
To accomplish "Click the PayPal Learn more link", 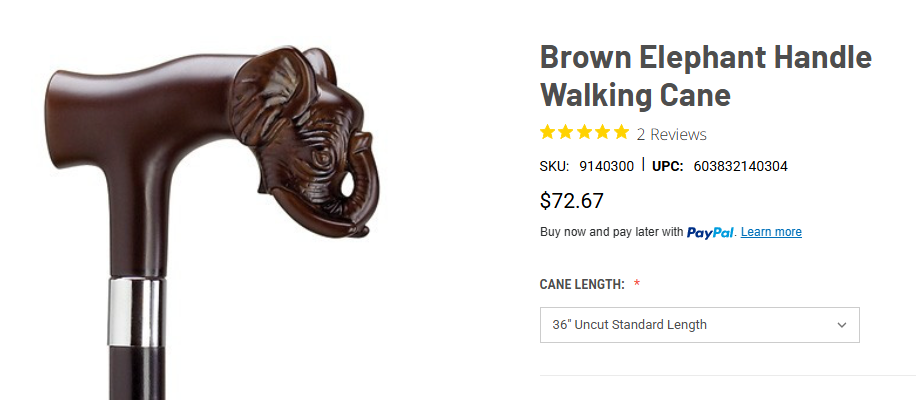I will [771, 232].
